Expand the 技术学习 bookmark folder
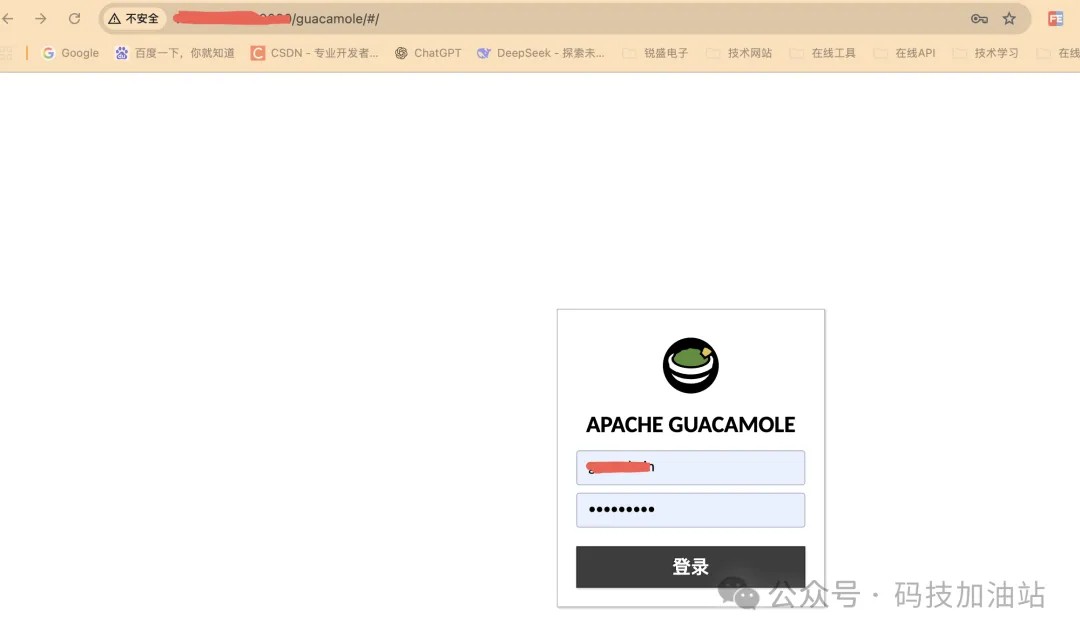Screen dimensions: 1080x638 pos(986,53)
